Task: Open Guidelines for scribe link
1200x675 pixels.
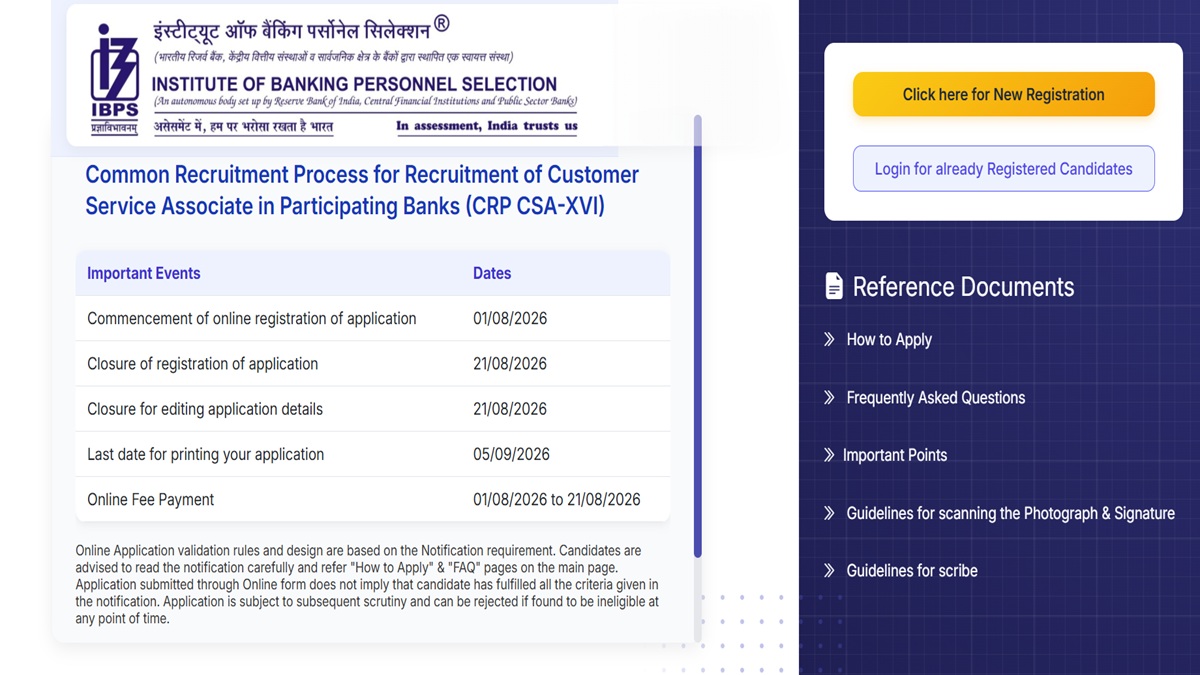Action: (x=912, y=570)
